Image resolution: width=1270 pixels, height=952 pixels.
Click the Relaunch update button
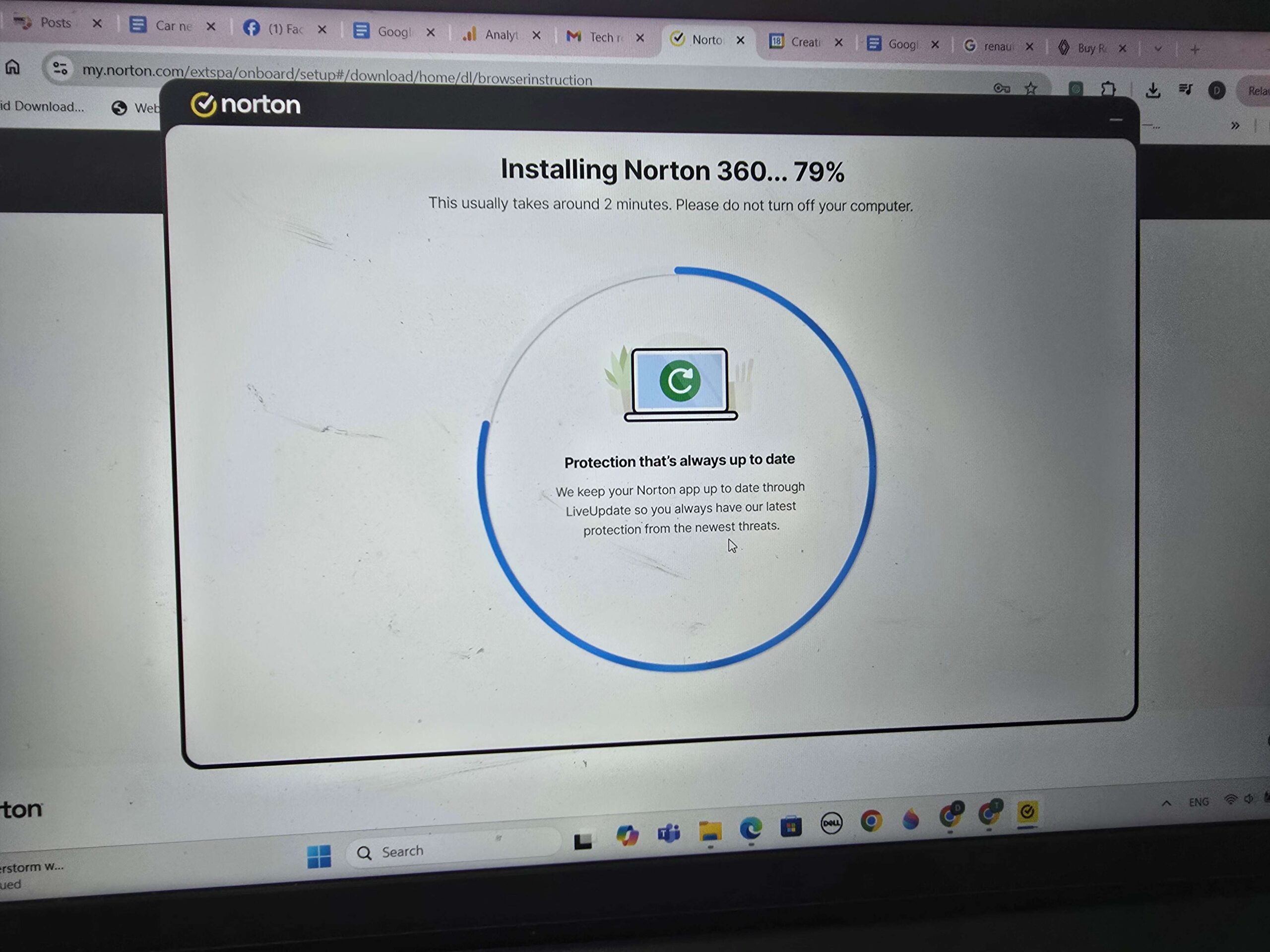coord(1255,91)
